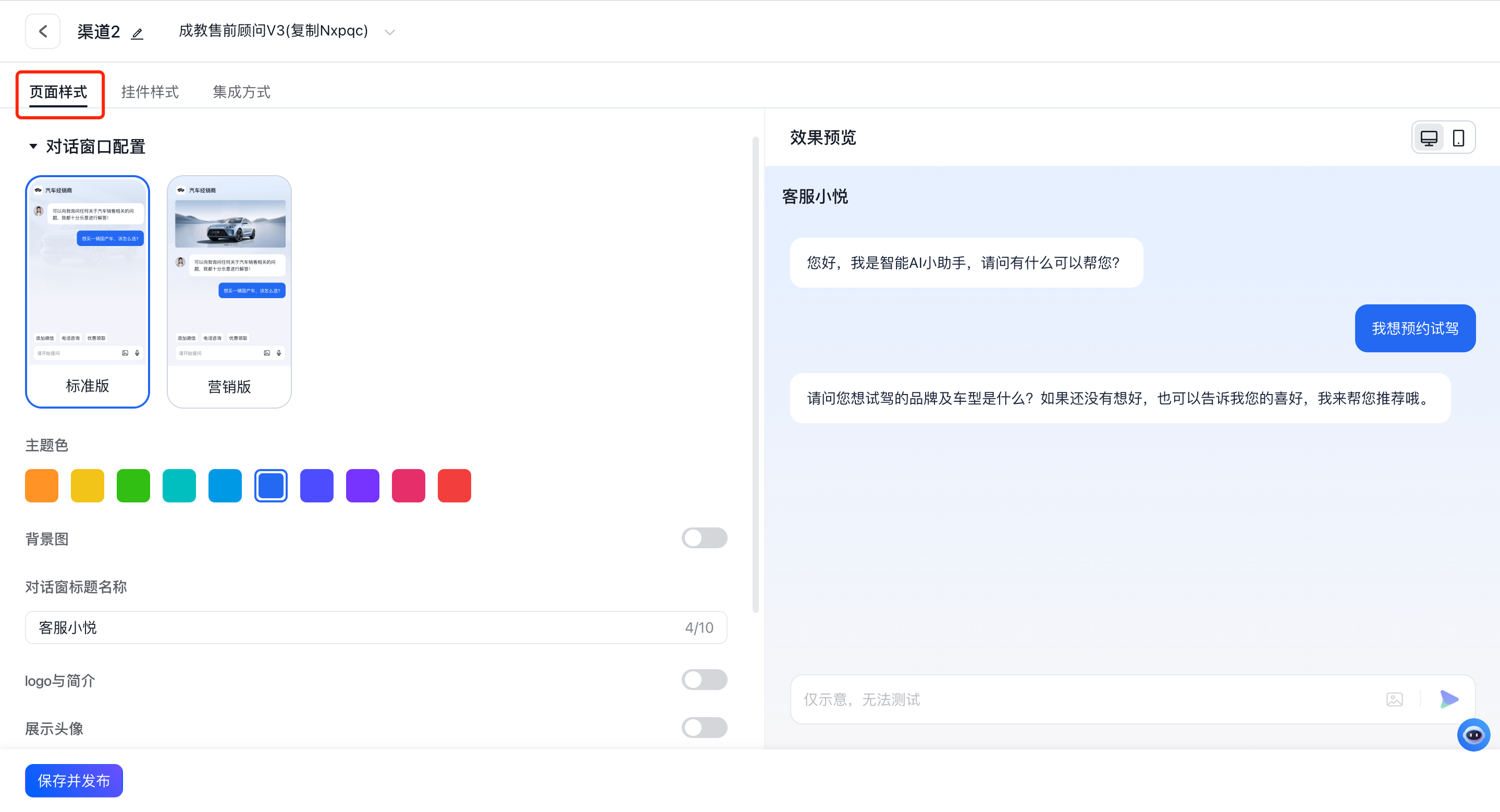
Task: Collapse the 对话窗口配置 section
Action: [33, 146]
